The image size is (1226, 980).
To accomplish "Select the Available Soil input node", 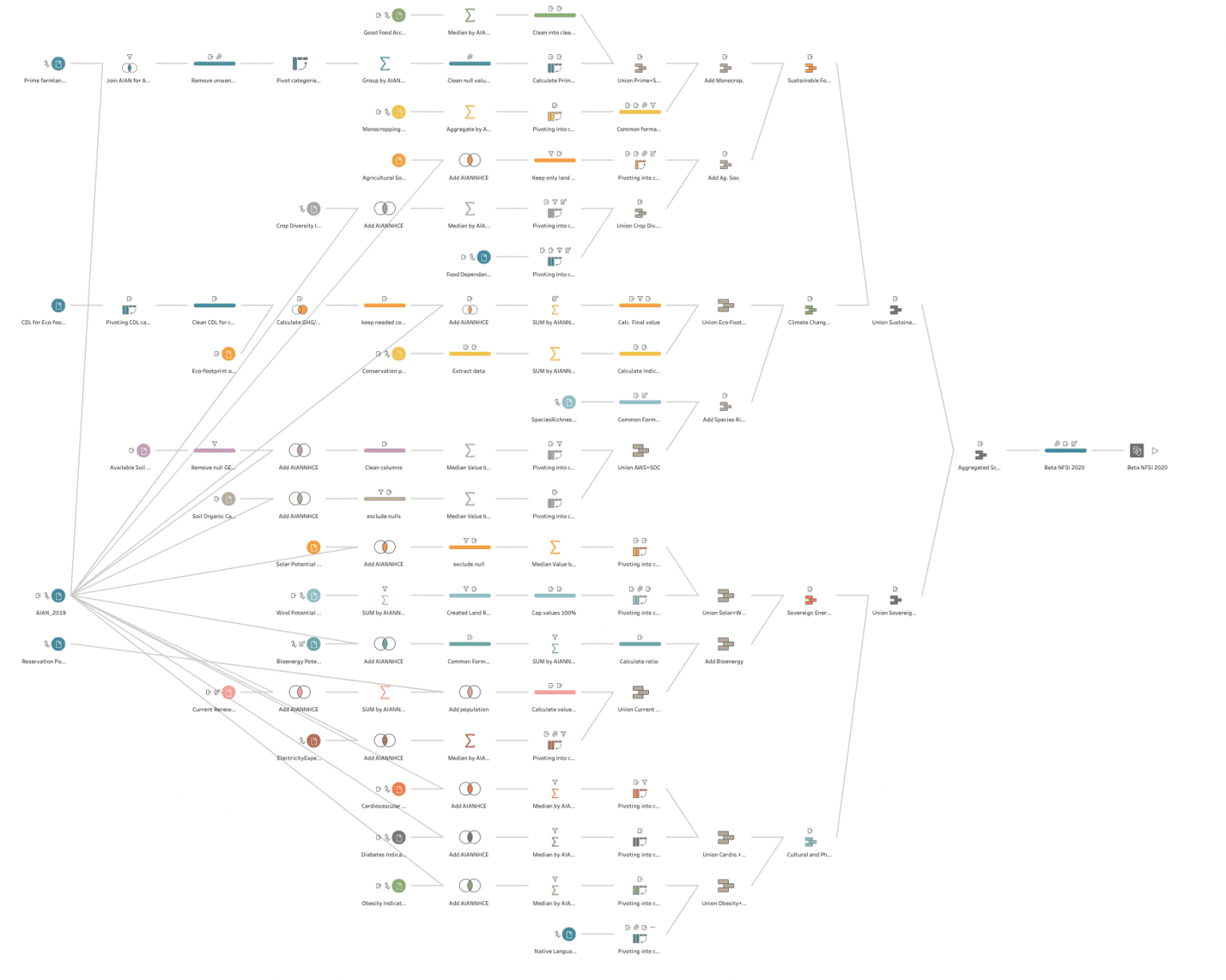I will point(143,451).
